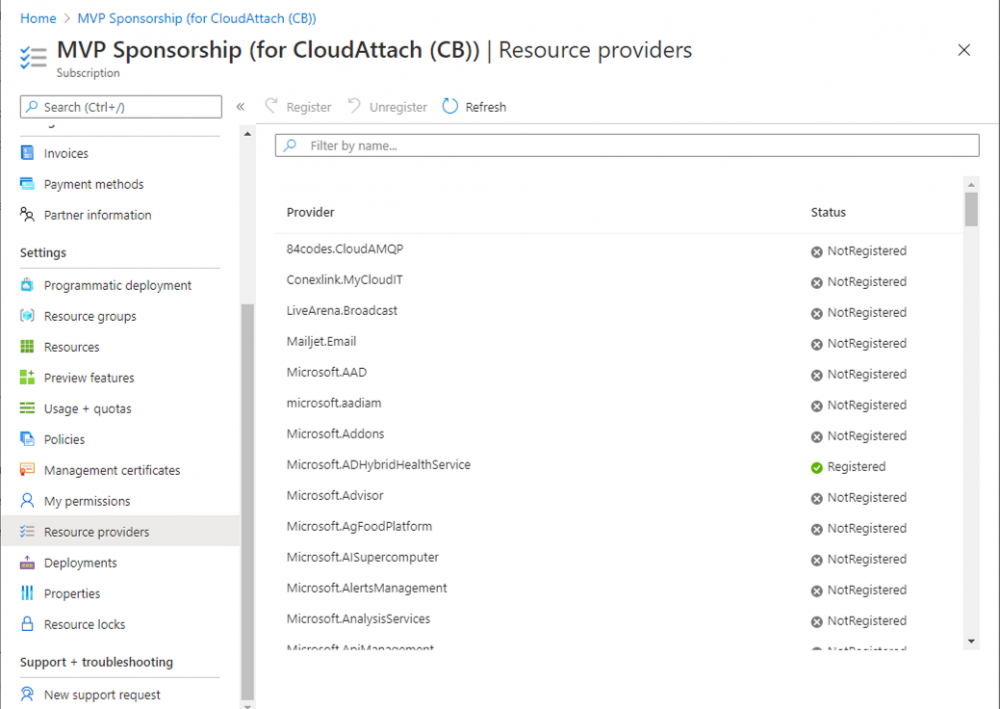Click the Partner information people icon
The image size is (1000, 709).
click(27, 214)
